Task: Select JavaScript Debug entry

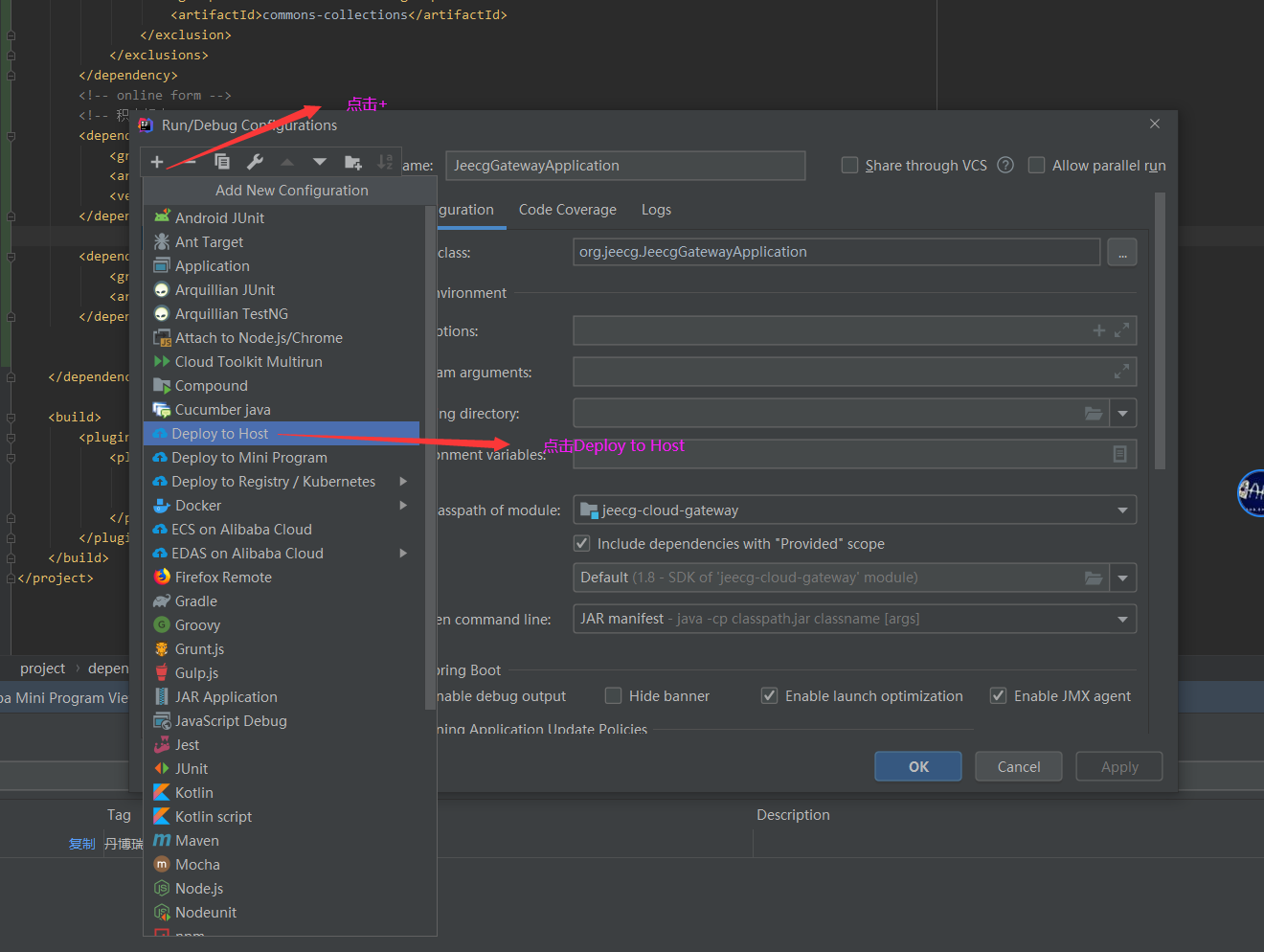Action: [282, 720]
